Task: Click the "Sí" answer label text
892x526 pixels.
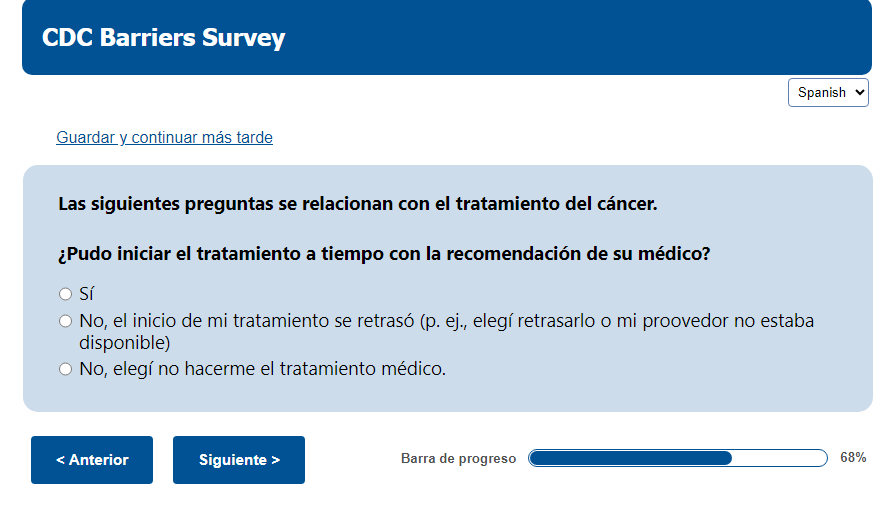Action: point(86,294)
